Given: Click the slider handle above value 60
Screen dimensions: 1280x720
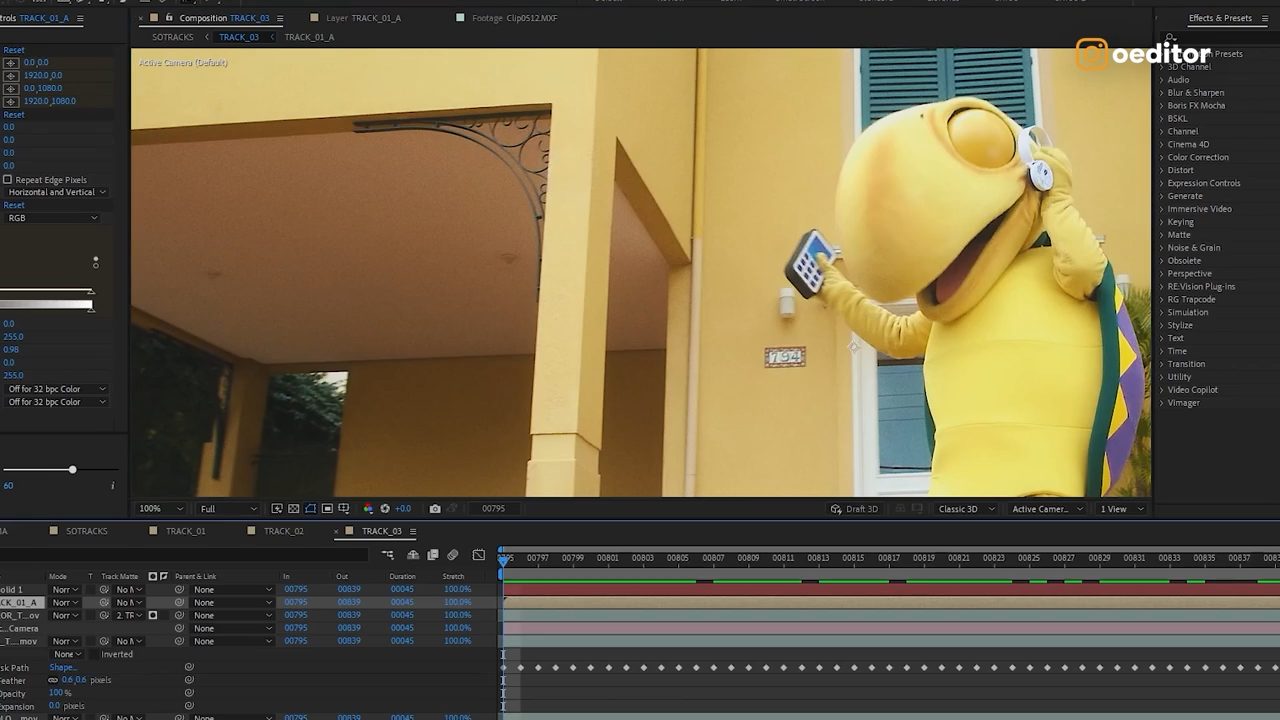Looking at the screenshot, I should [x=72, y=469].
